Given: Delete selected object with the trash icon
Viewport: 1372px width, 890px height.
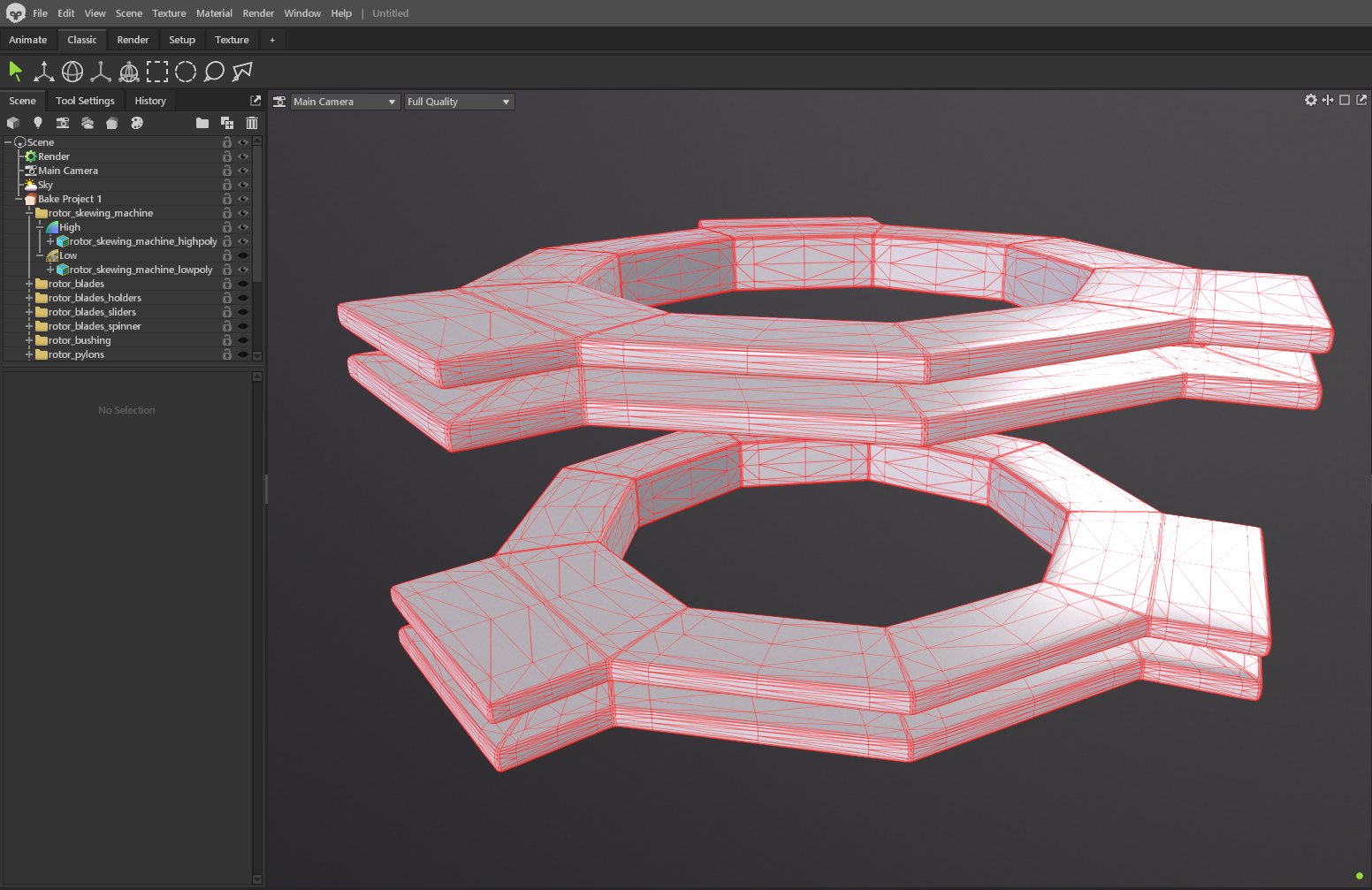Looking at the screenshot, I should 252,123.
